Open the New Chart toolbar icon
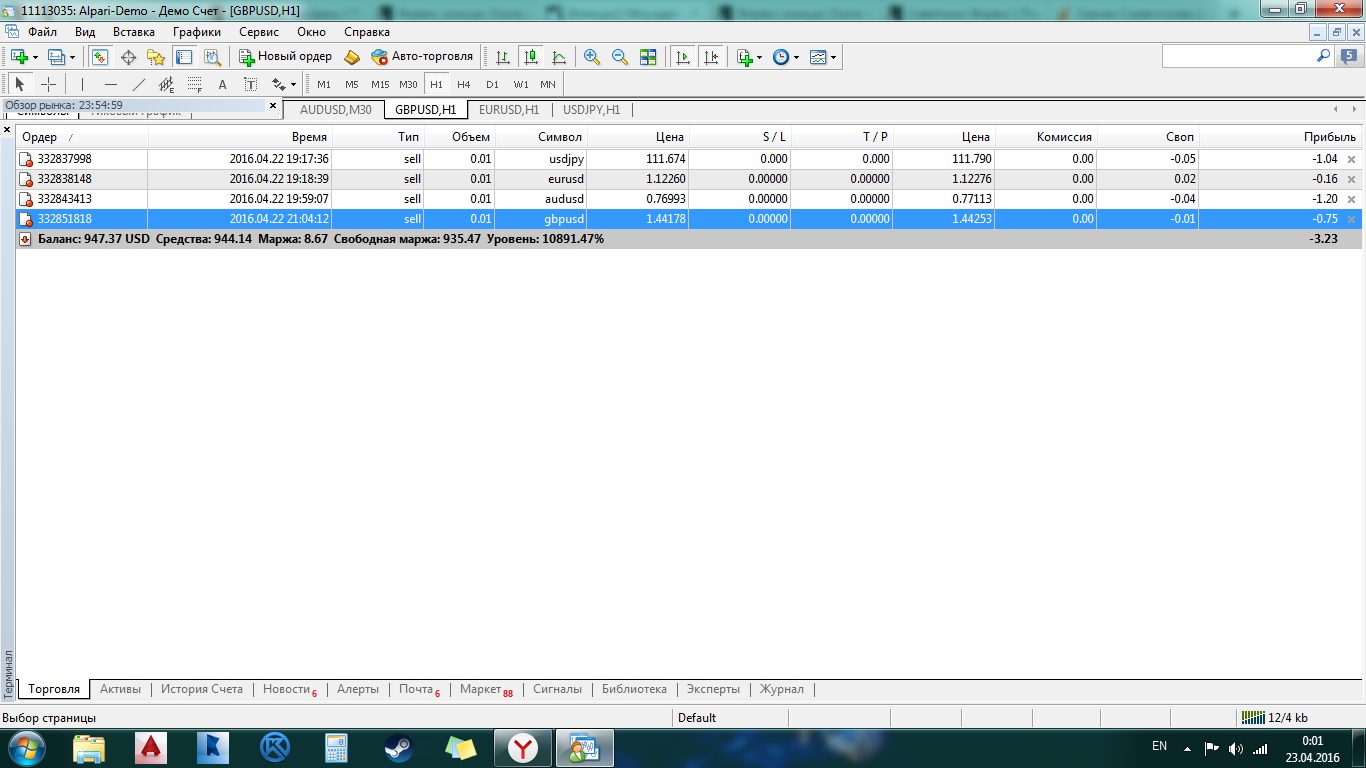The height and width of the screenshot is (768, 1366). click(x=19, y=57)
